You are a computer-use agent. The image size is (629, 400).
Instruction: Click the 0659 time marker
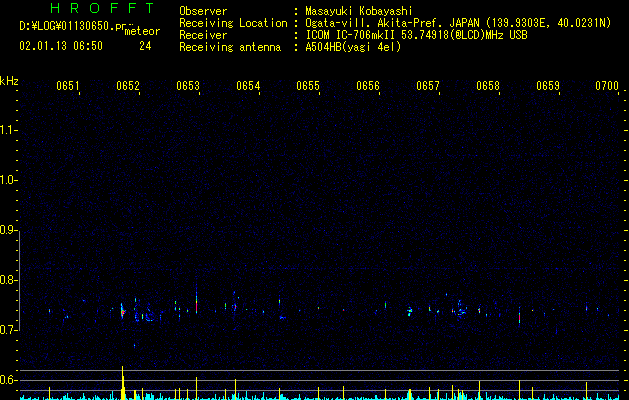[548, 85]
